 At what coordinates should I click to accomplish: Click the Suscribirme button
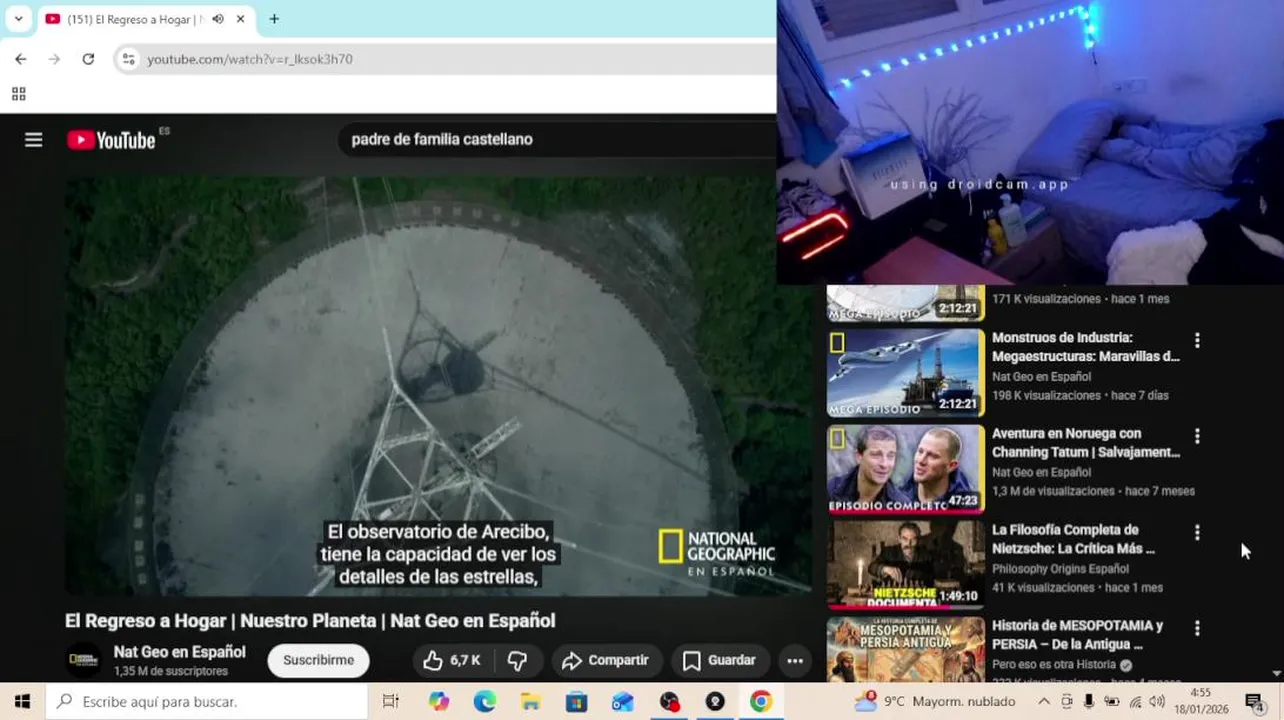(x=318, y=660)
